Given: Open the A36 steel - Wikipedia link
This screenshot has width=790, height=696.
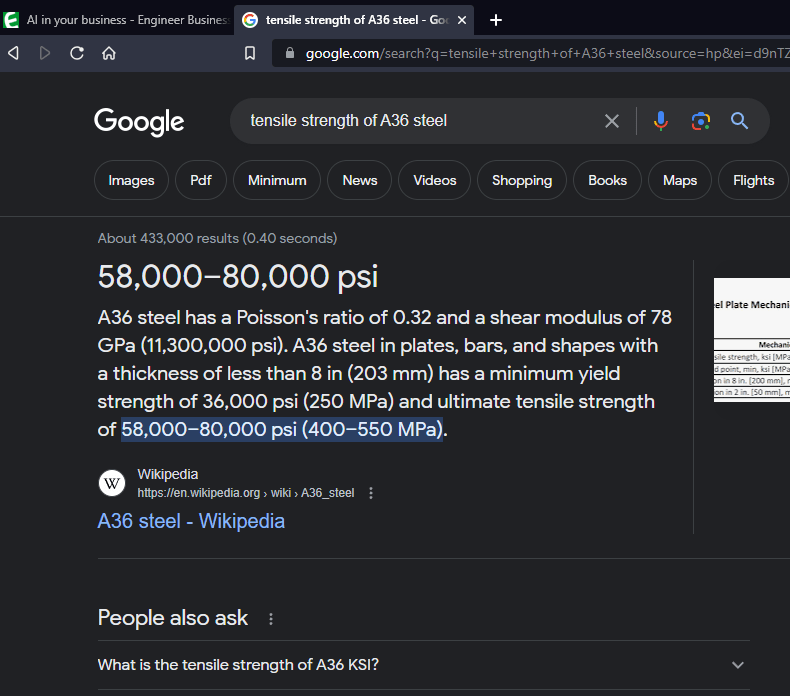Looking at the screenshot, I should pos(191,521).
